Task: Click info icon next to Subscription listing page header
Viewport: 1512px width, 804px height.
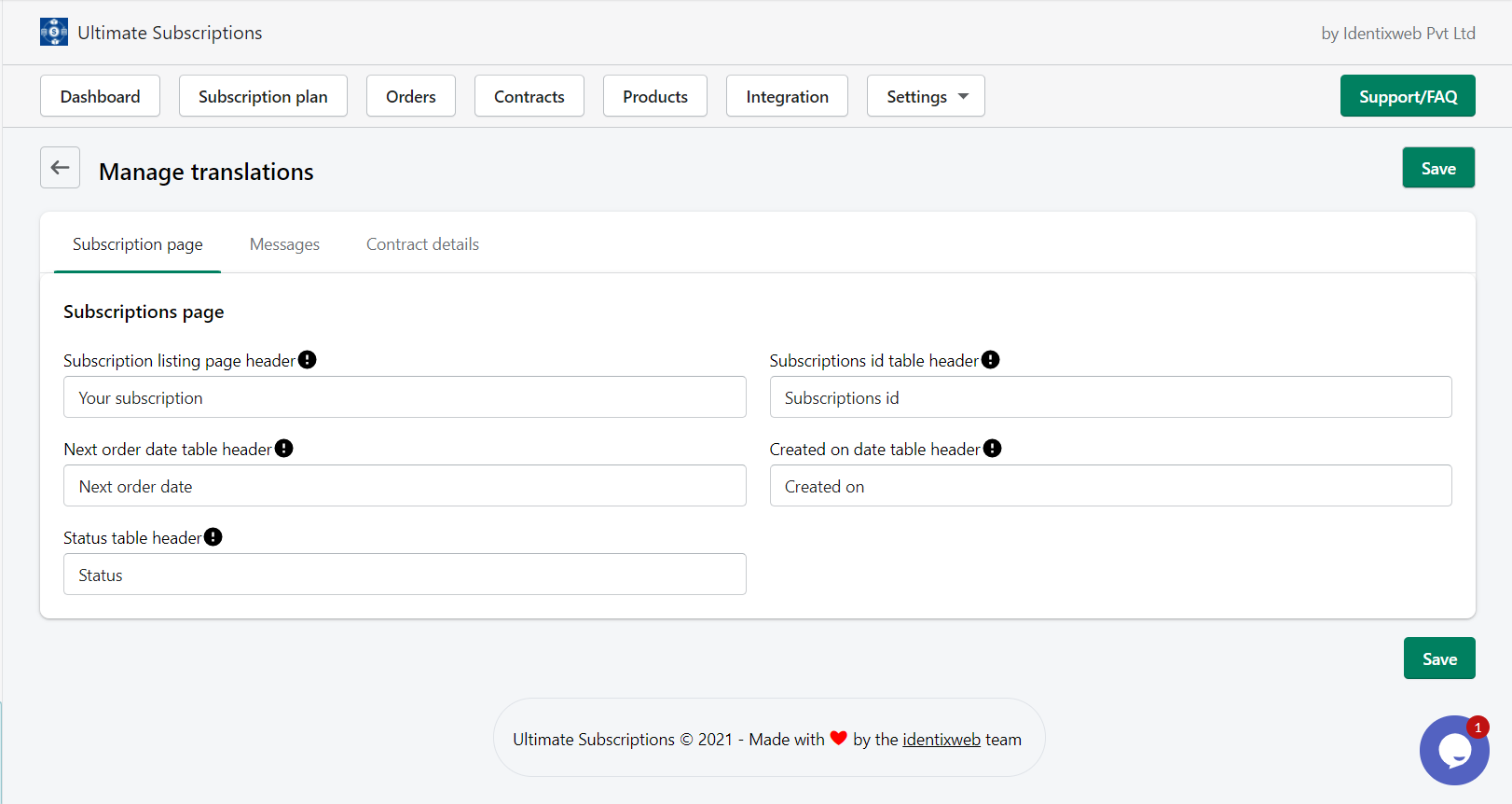Action: (308, 360)
